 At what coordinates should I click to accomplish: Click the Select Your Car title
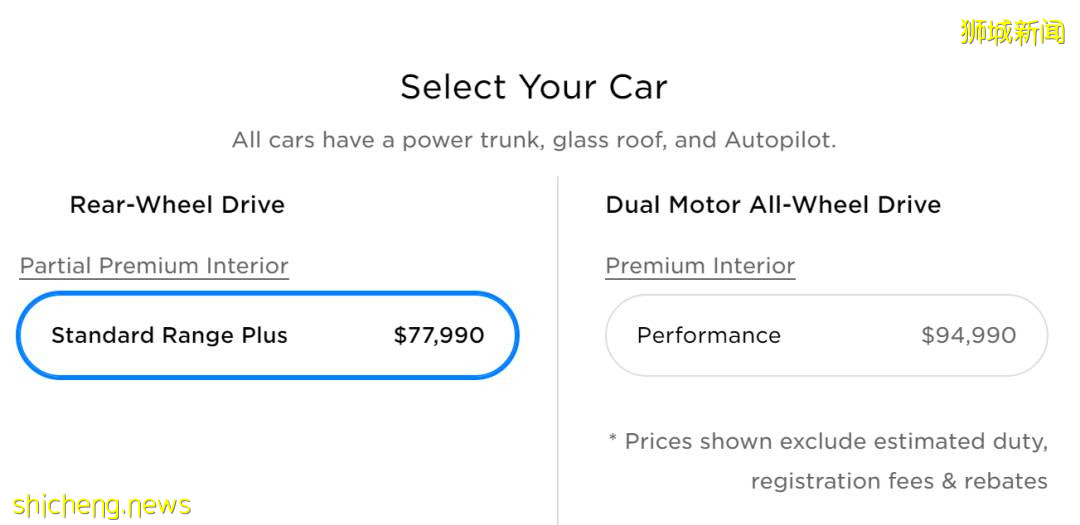tap(533, 87)
